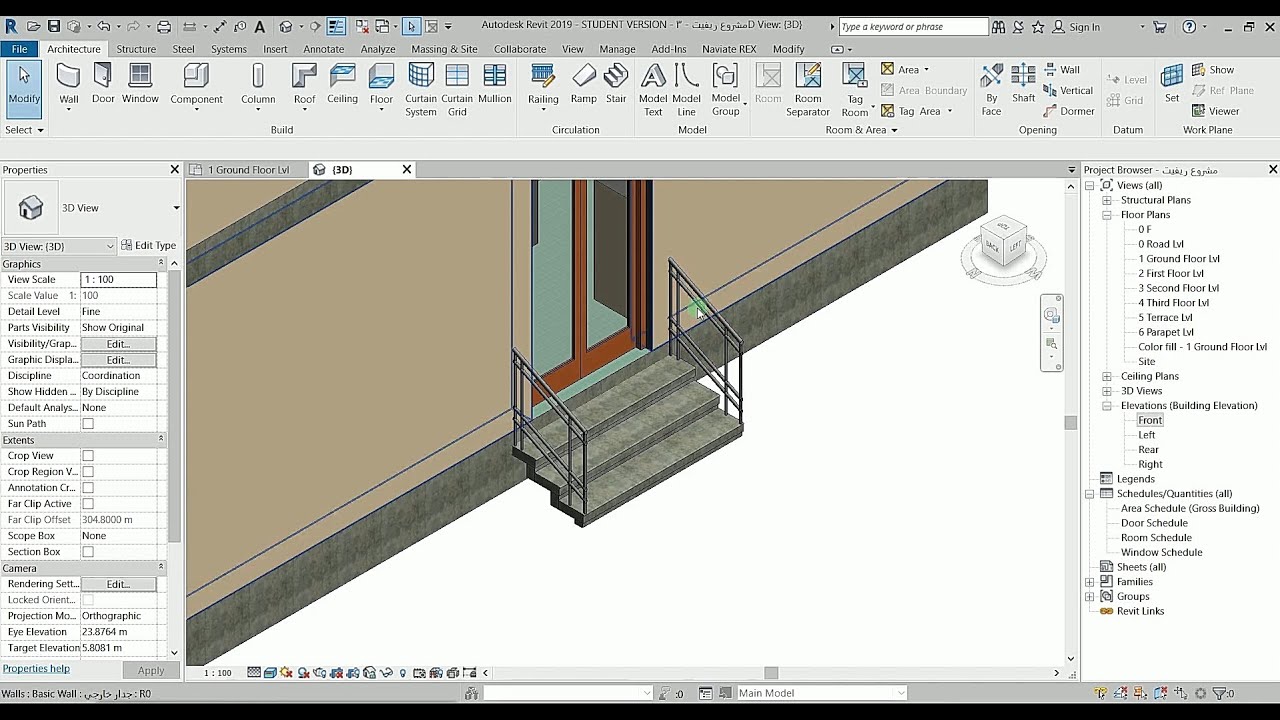
Task: Collapse the Floor Plans tree node
Action: tap(1107, 215)
